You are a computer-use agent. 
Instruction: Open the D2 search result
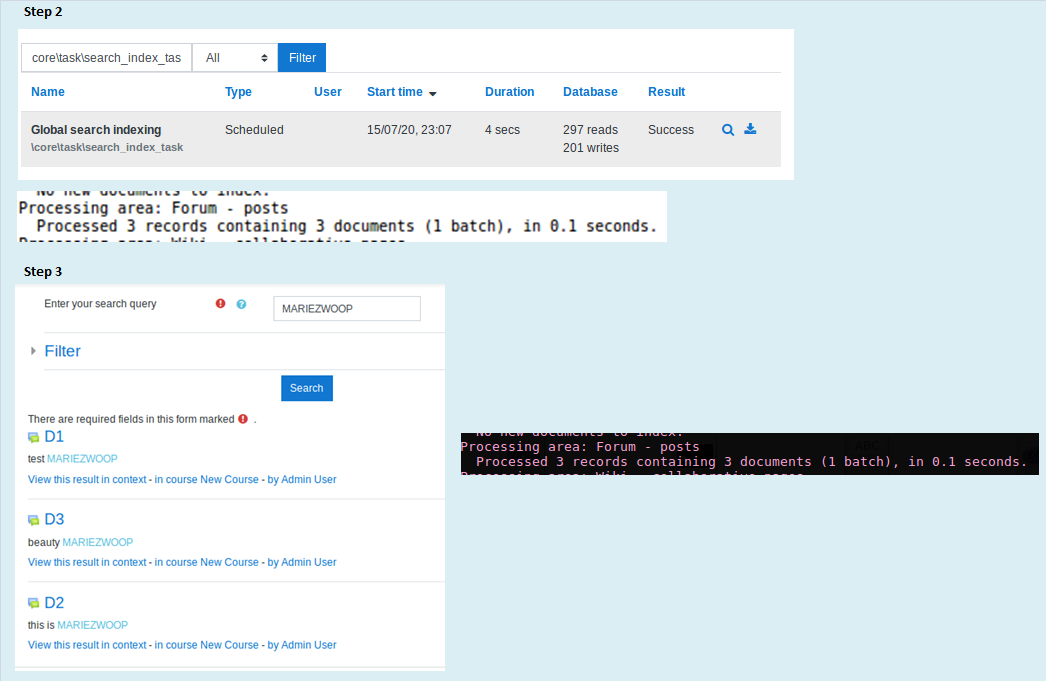[x=54, y=603]
